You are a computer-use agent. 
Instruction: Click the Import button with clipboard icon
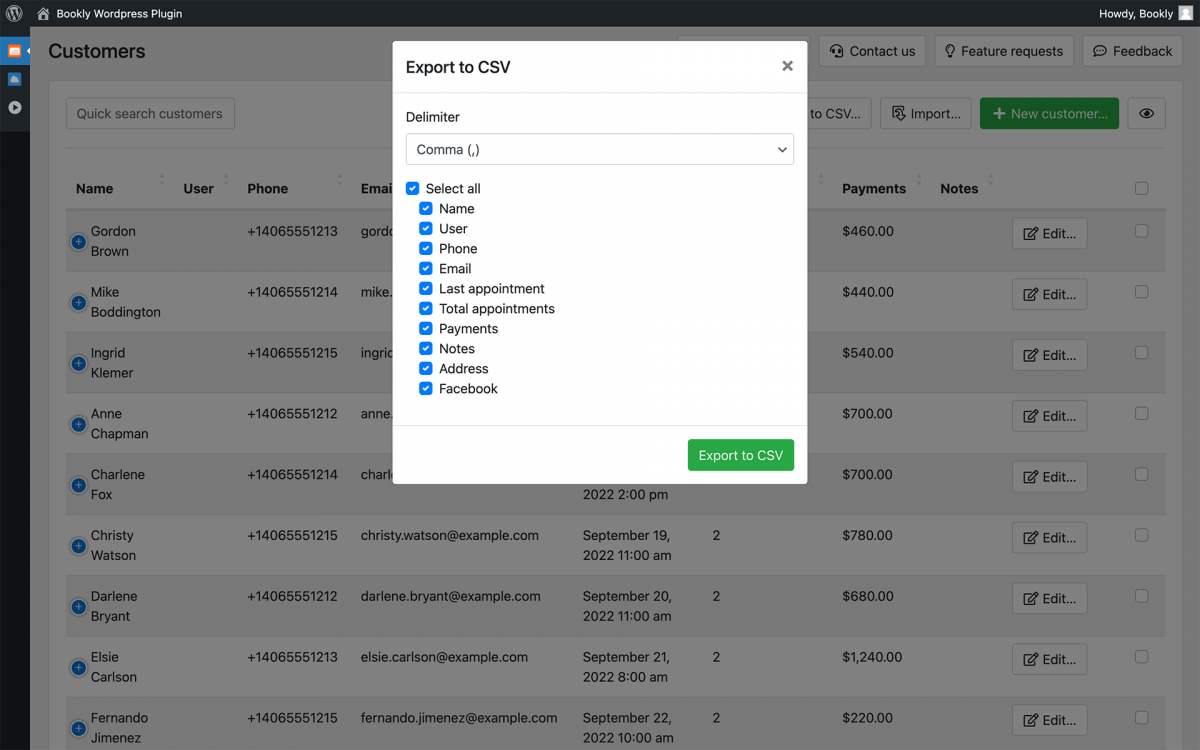click(x=925, y=113)
